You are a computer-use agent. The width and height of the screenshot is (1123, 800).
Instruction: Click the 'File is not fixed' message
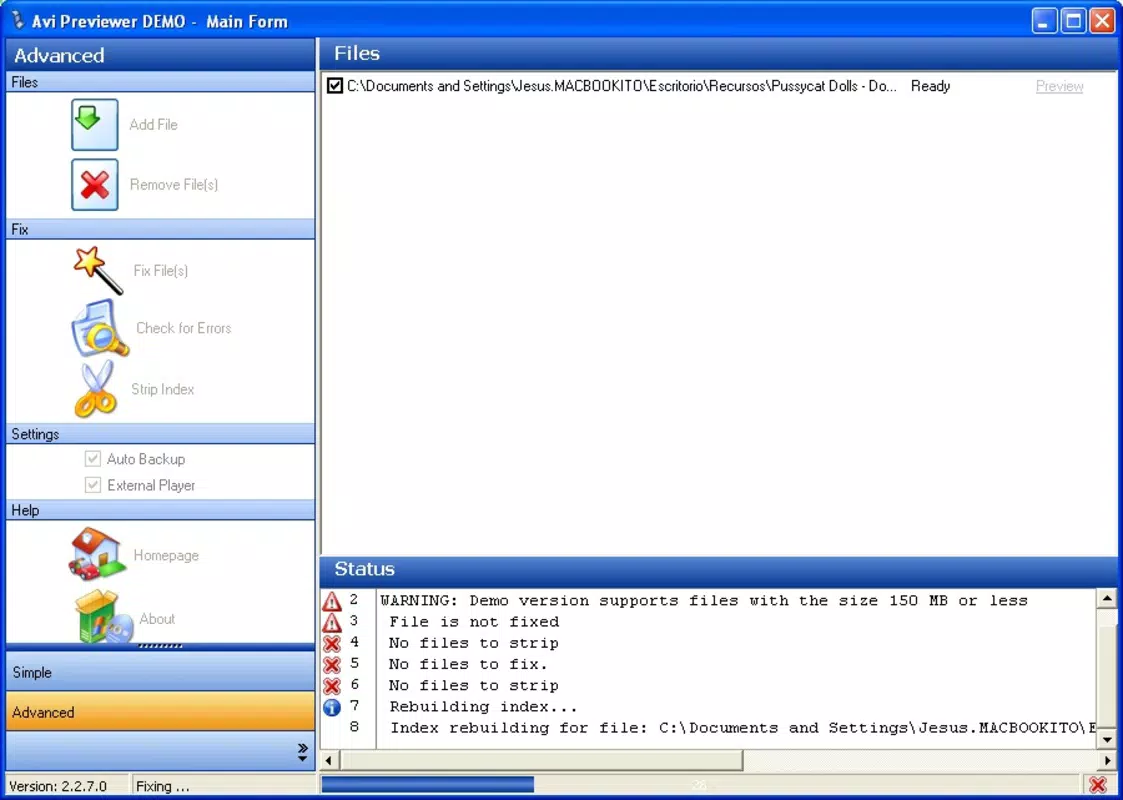point(474,622)
